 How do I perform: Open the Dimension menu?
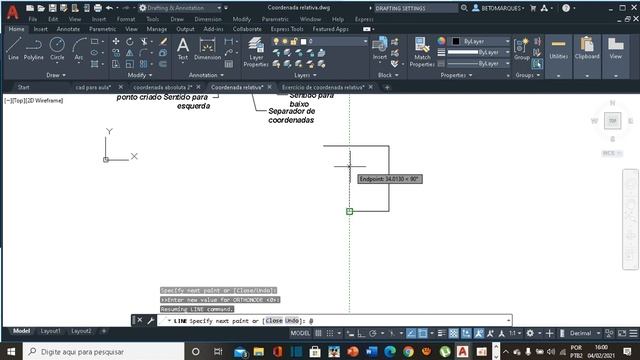pyautogui.click(x=208, y=19)
